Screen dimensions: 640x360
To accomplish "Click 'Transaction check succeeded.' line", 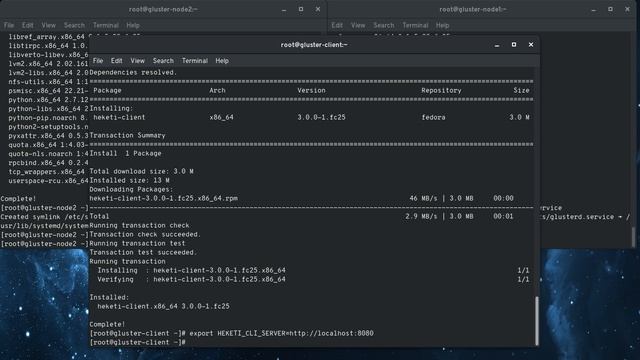I will pyautogui.click(x=145, y=235).
